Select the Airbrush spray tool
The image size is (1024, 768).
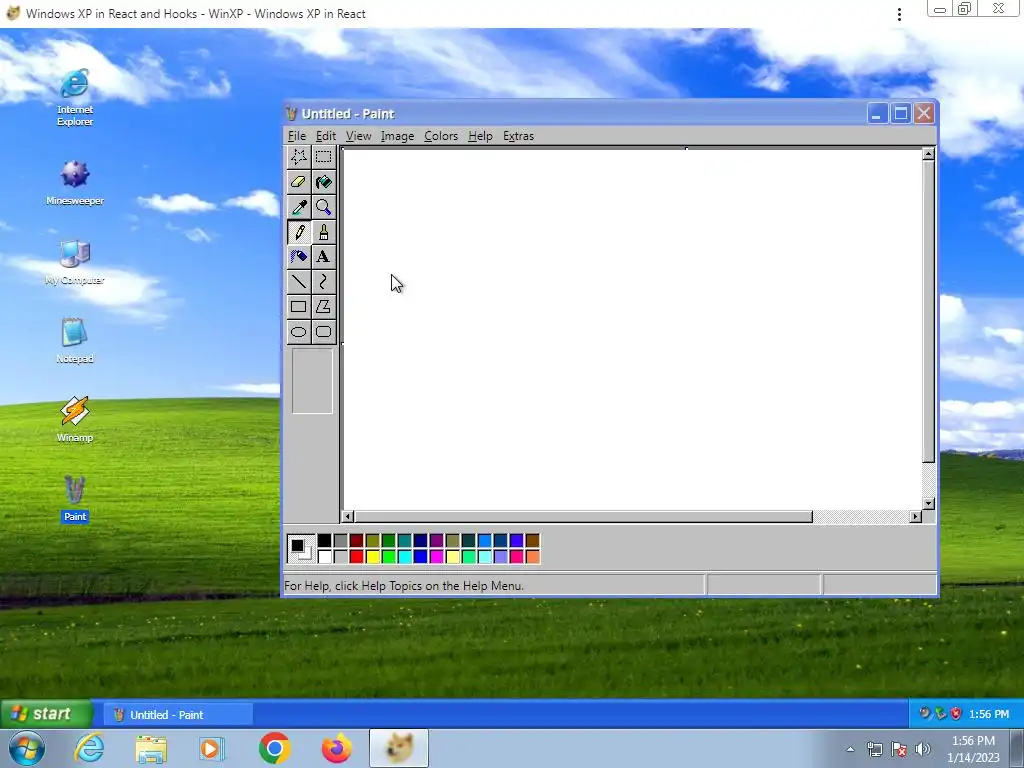(298, 257)
